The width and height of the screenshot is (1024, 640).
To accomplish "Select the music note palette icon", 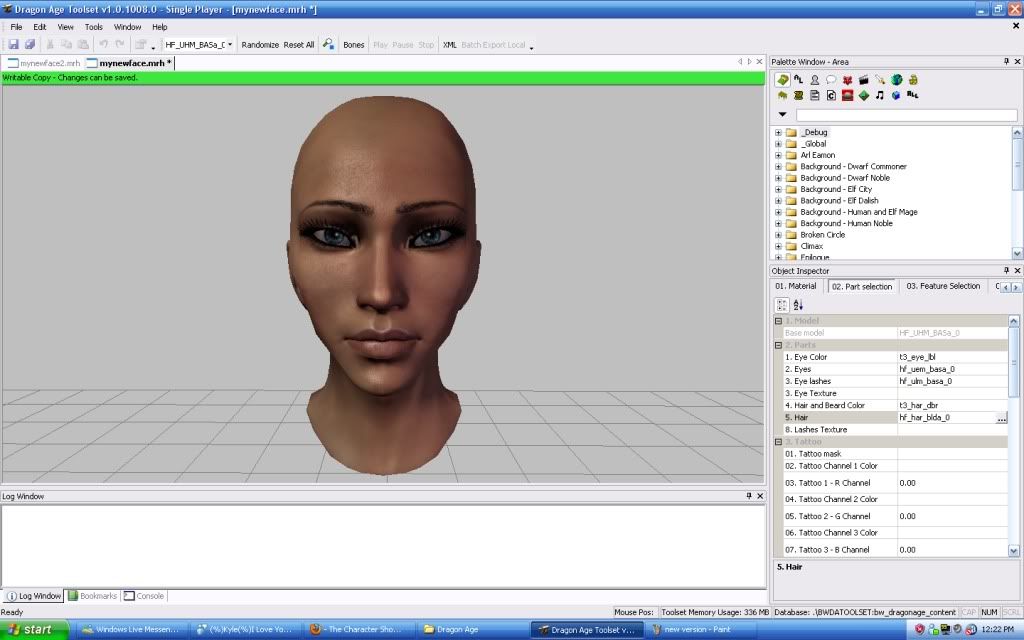I will click(880, 96).
